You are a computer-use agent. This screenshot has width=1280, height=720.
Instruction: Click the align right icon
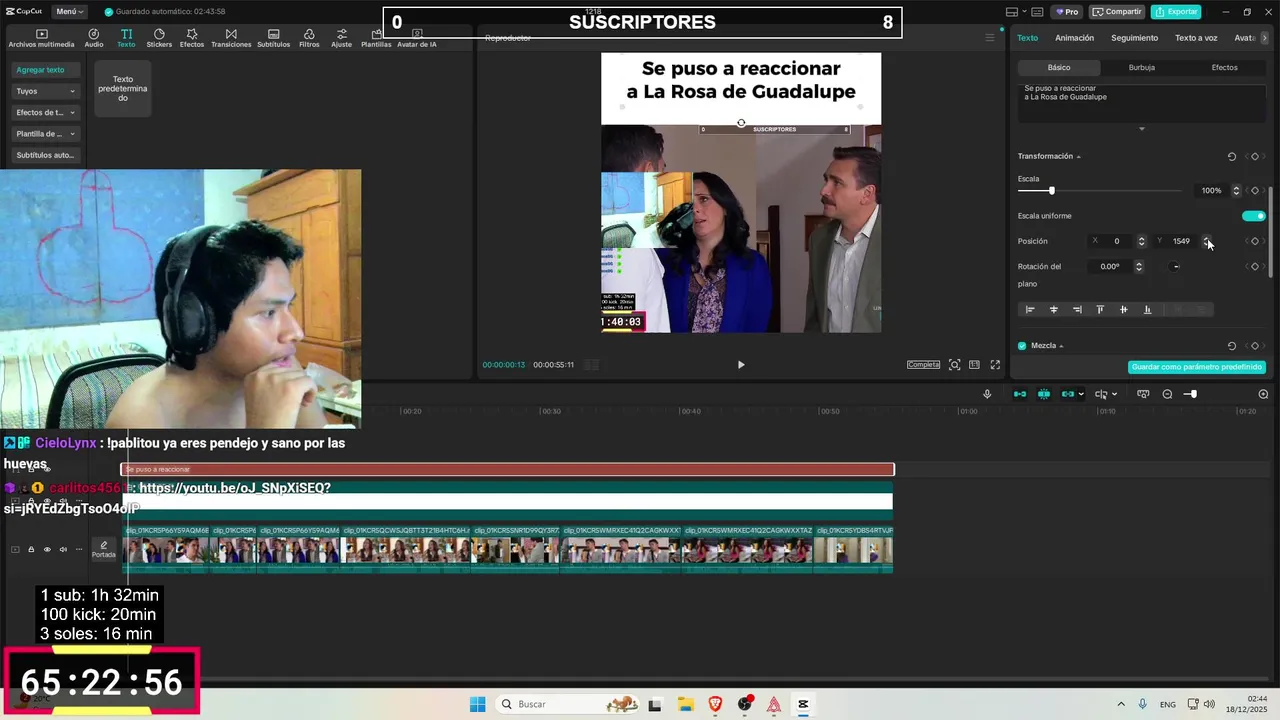(1077, 310)
